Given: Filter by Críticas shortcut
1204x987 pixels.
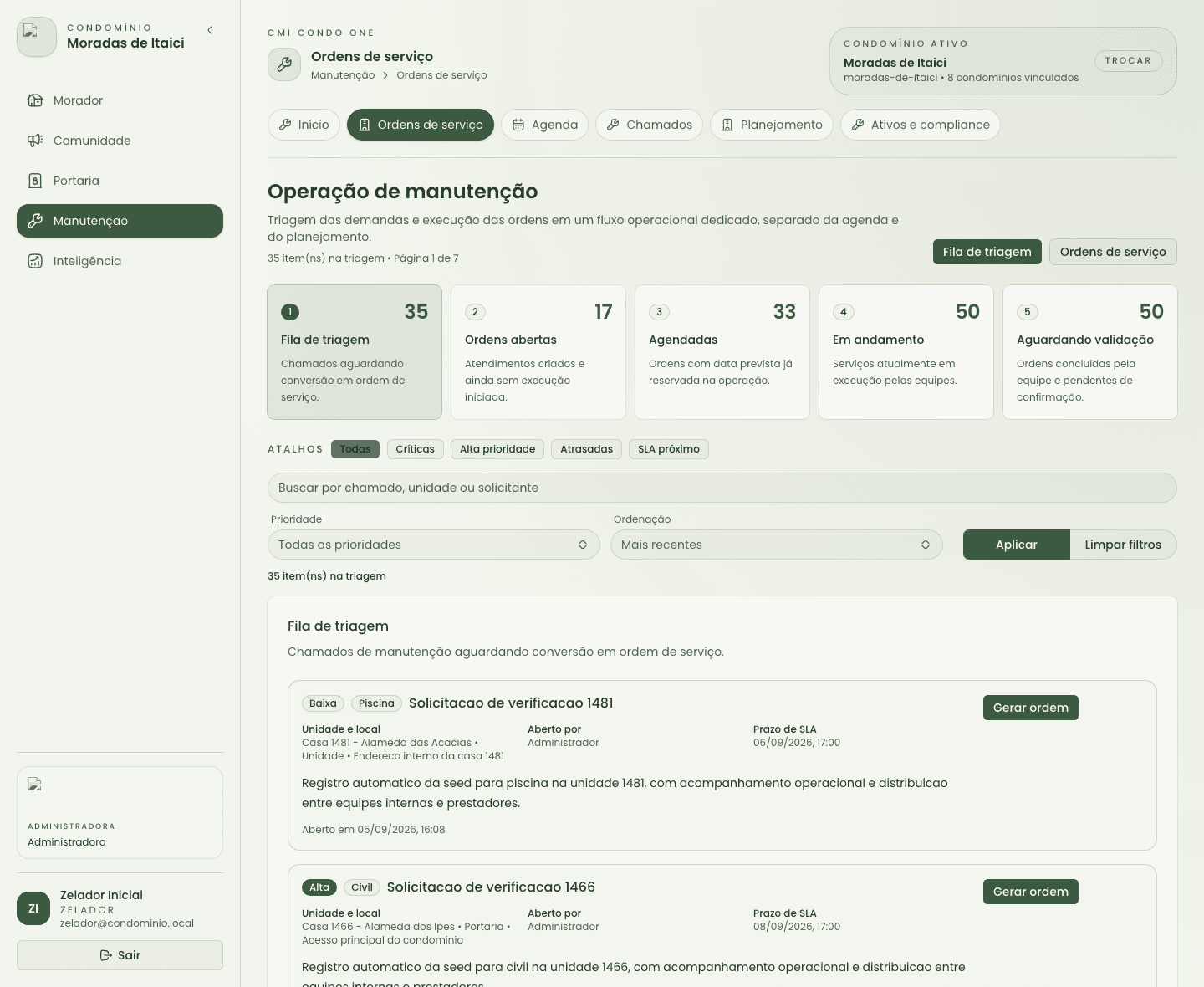Looking at the screenshot, I should [x=416, y=449].
